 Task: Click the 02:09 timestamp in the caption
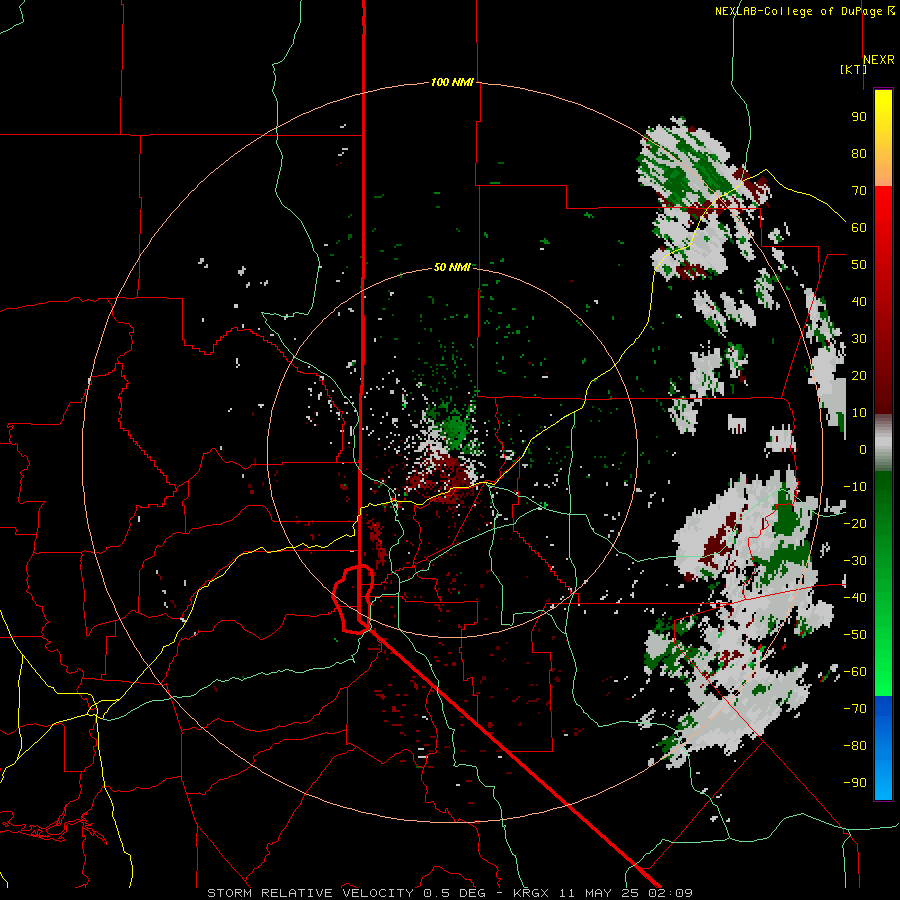[670, 893]
